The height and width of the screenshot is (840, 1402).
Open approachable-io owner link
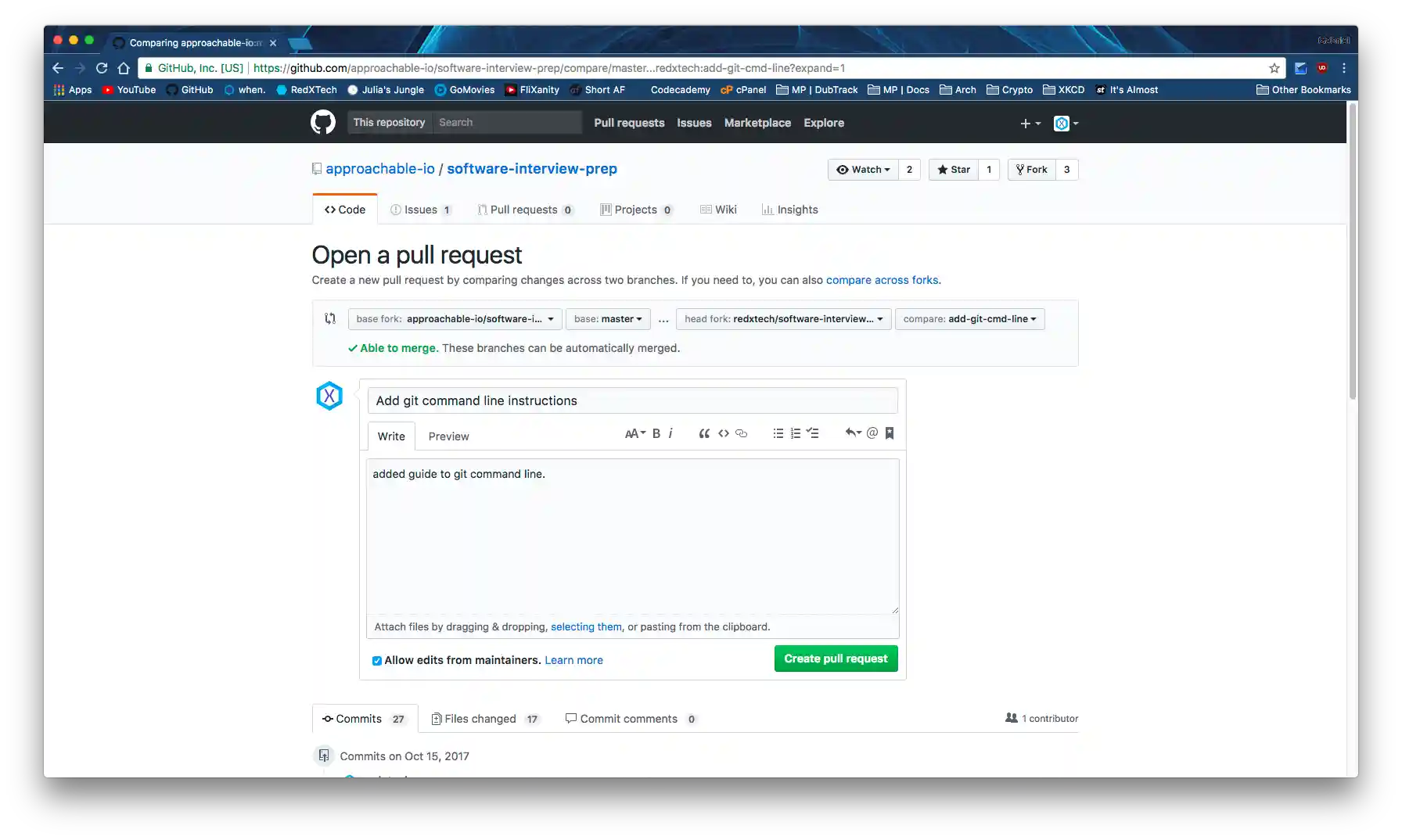click(380, 169)
